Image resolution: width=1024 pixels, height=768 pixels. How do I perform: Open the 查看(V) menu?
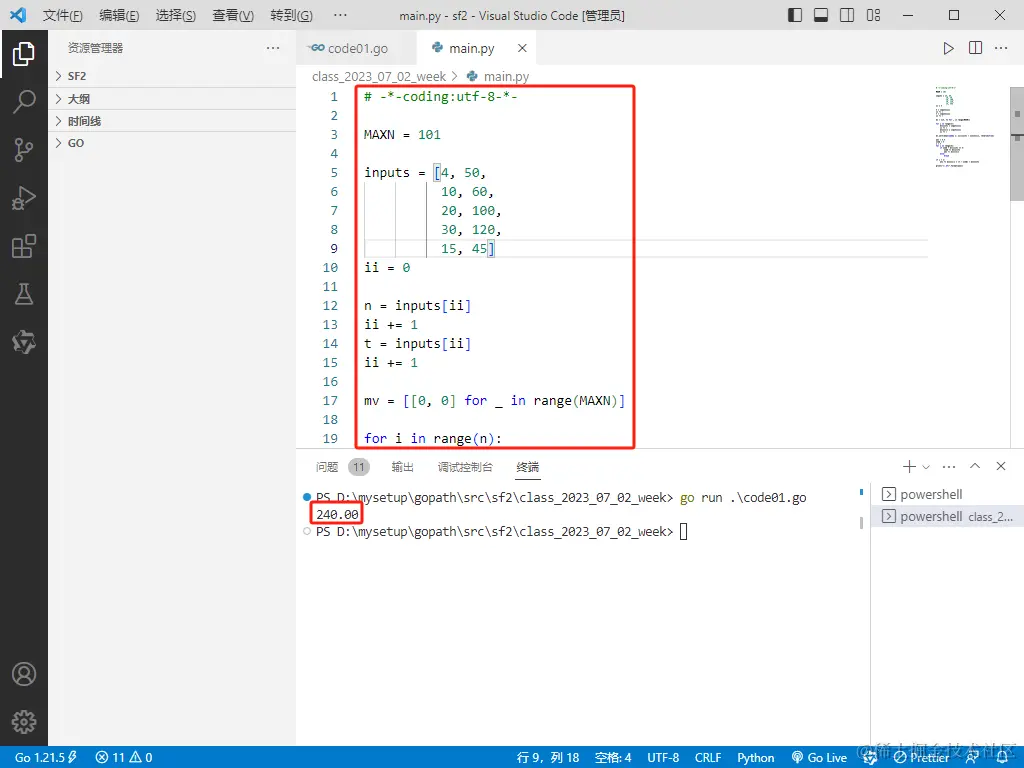click(233, 15)
